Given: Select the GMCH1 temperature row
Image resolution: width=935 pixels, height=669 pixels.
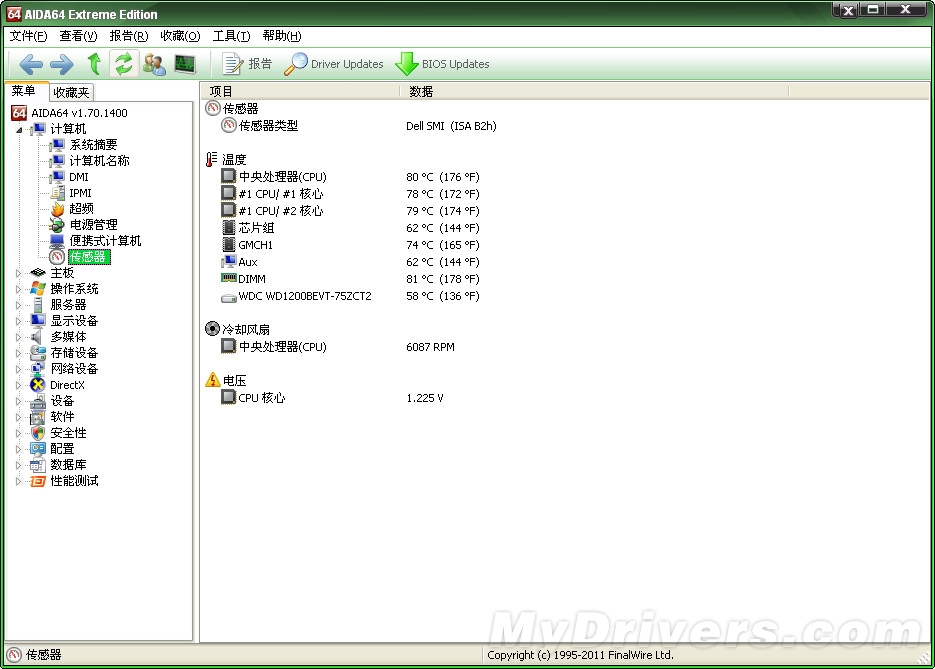Looking at the screenshot, I should 350,244.
